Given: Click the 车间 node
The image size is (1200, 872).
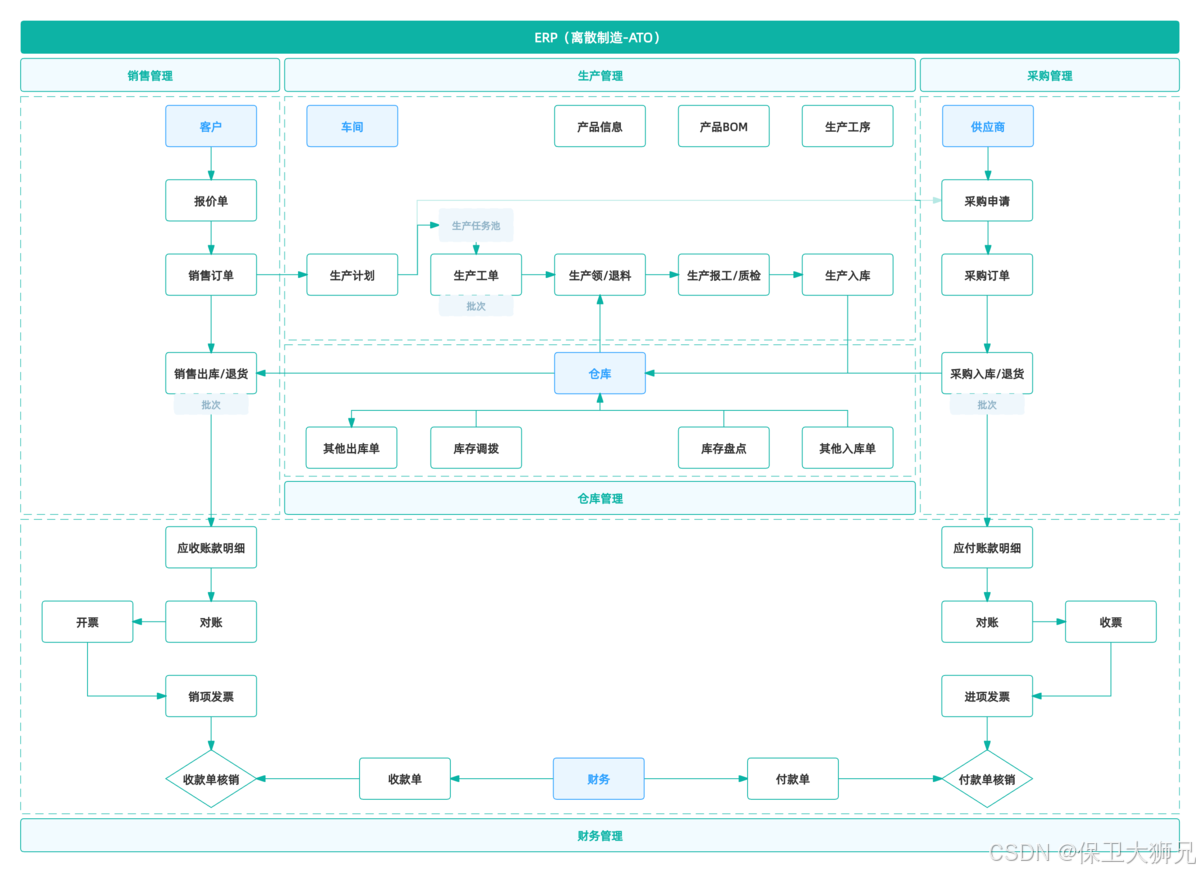Looking at the screenshot, I should [x=352, y=127].
